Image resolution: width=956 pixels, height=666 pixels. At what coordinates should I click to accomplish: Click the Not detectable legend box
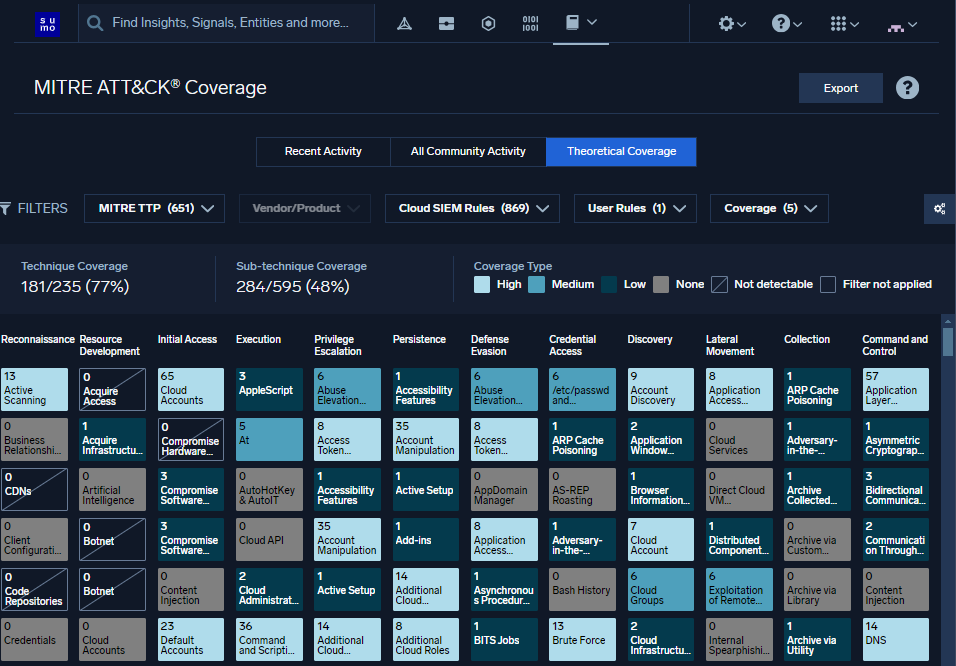(x=719, y=284)
